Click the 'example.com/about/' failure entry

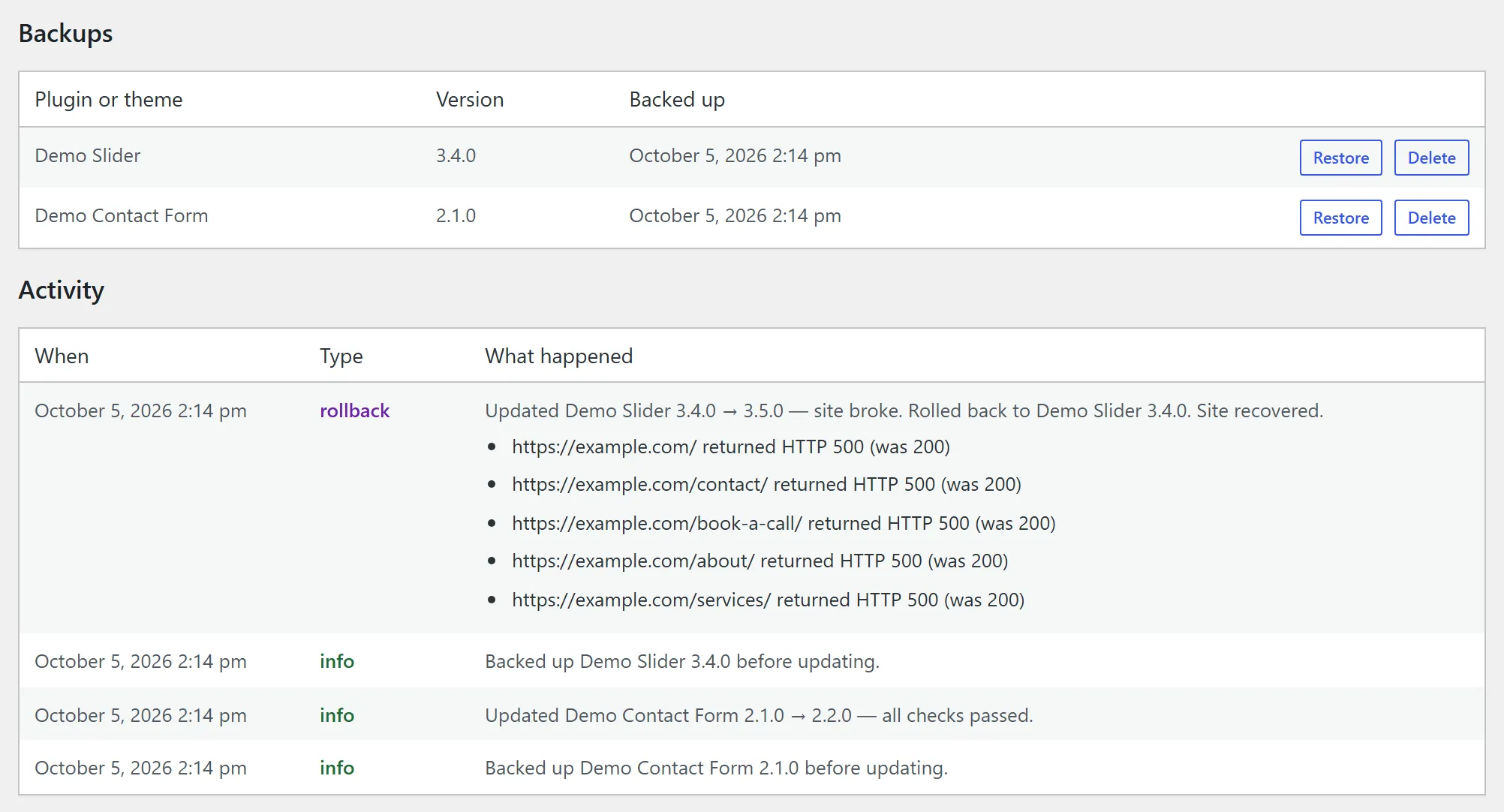(x=760, y=561)
